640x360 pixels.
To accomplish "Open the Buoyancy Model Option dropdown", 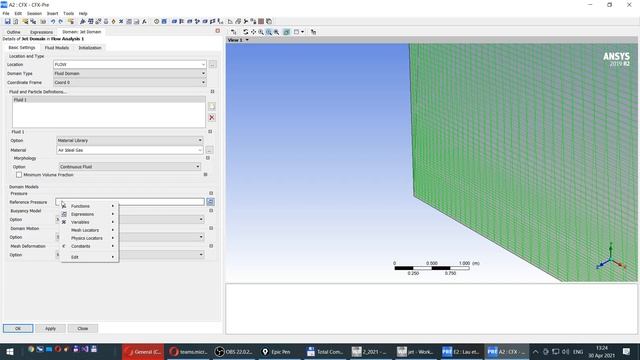I will (x=201, y=220).
